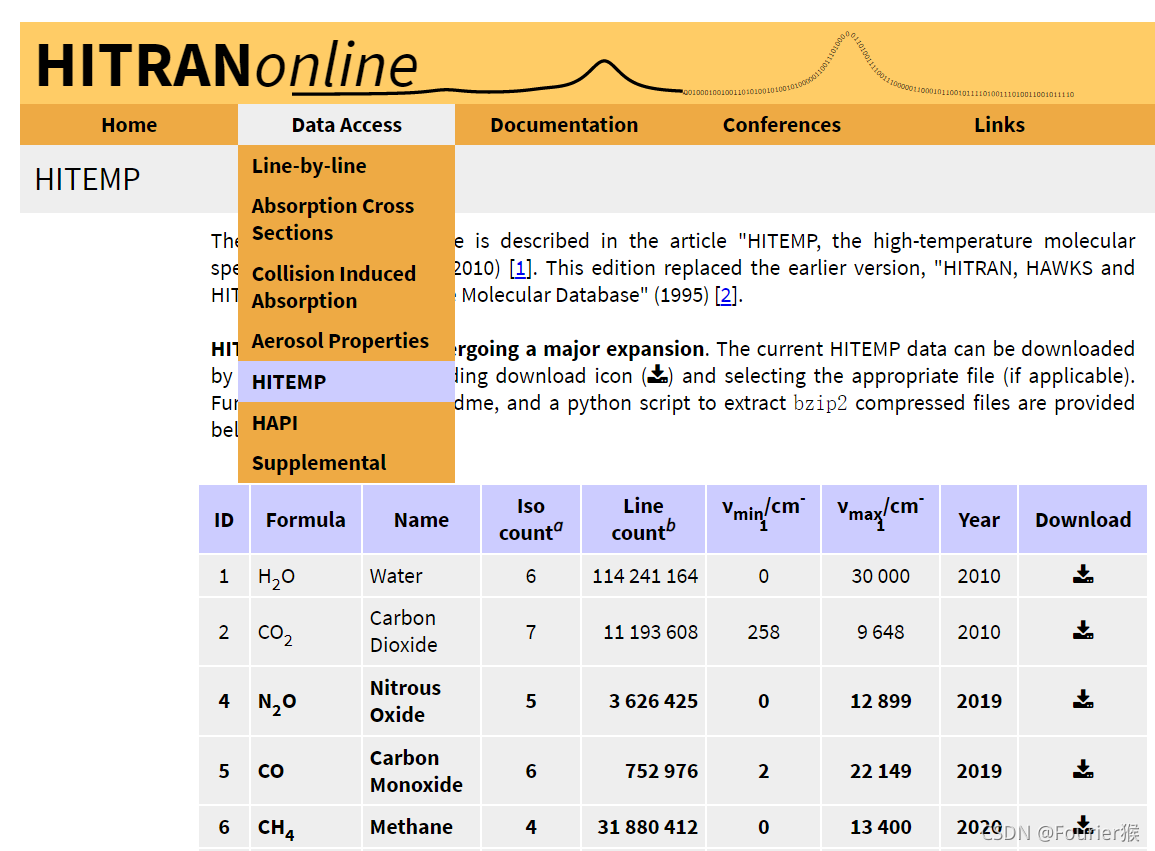Click the Water name cell
The image size is (1155, 851).
coord(421,576)
